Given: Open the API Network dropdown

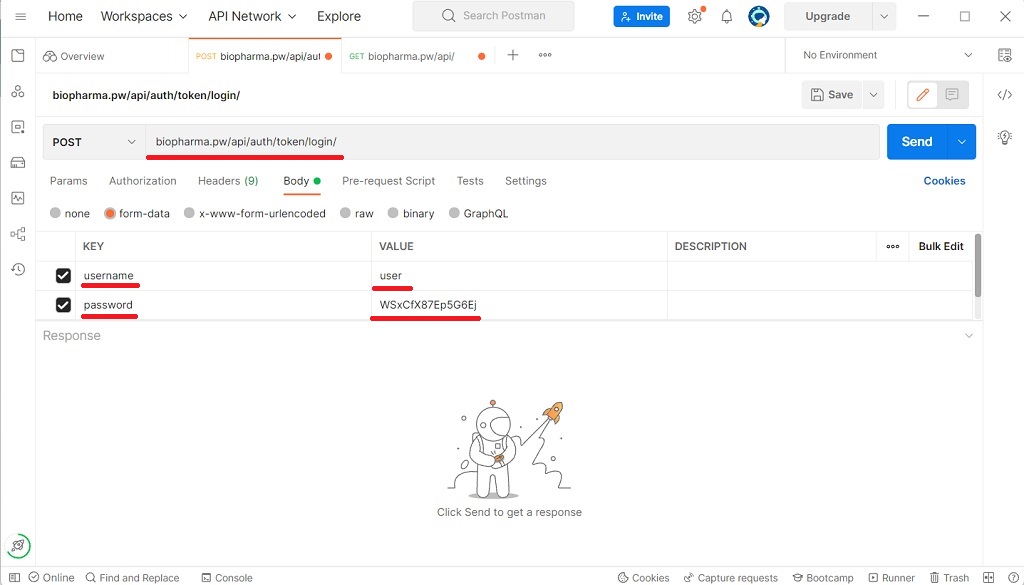Looking at the screenshot, I should click(x=252, y=16).
